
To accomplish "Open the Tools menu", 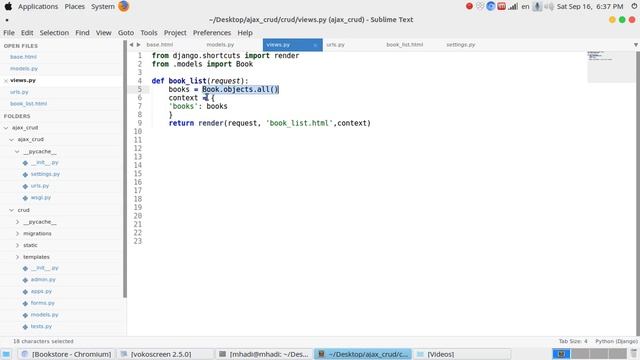I will (x=149, y=33).
